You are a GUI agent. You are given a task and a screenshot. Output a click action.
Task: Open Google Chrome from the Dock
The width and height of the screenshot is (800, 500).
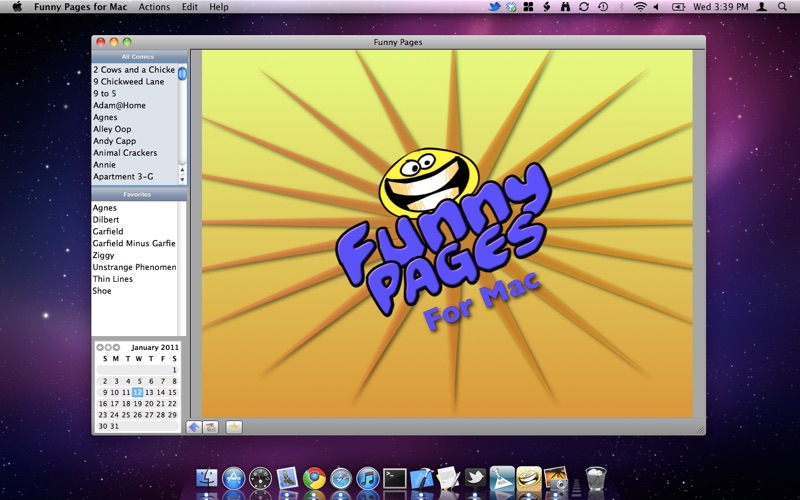click(x=314, y=480)
